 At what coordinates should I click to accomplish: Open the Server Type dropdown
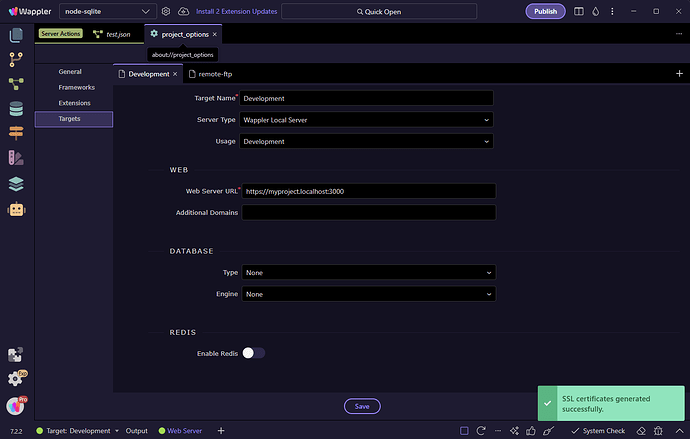click(x=367, y=120)
